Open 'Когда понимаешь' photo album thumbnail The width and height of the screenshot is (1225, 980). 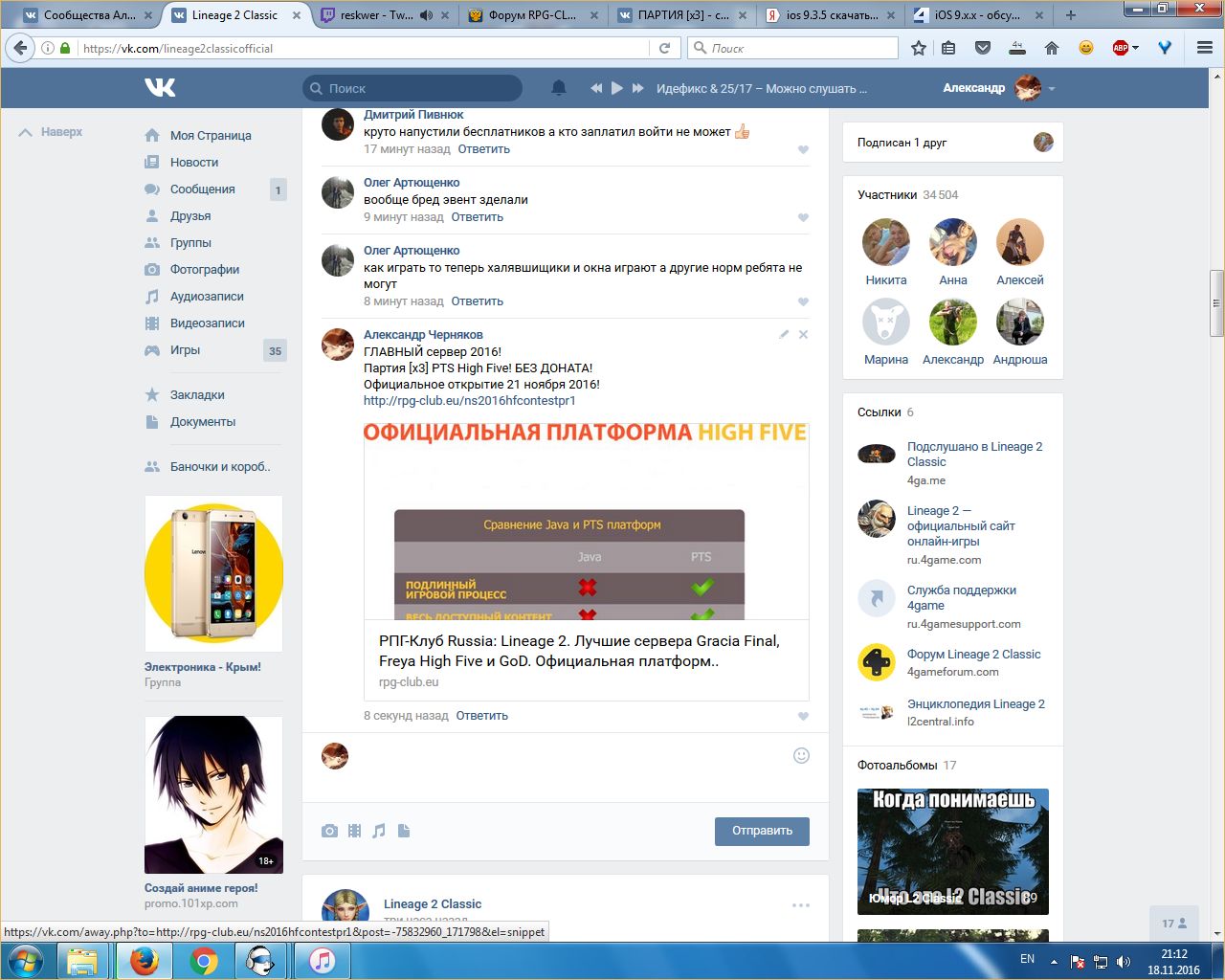[953, 852]
